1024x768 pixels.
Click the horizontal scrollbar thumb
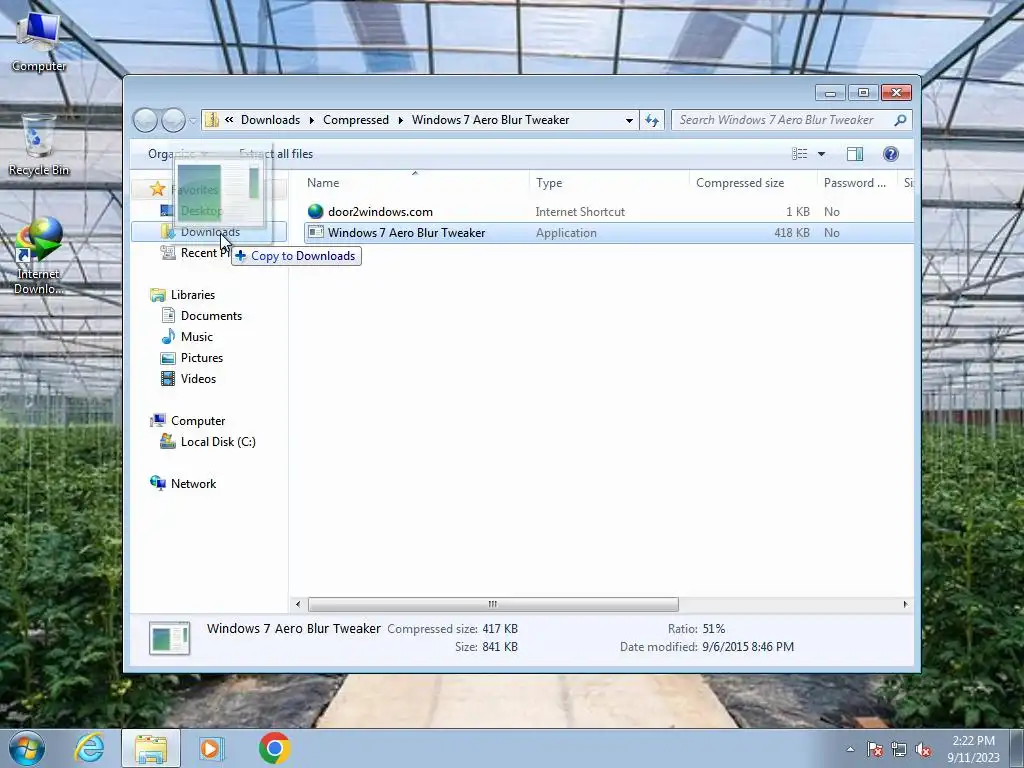point(493,604)
